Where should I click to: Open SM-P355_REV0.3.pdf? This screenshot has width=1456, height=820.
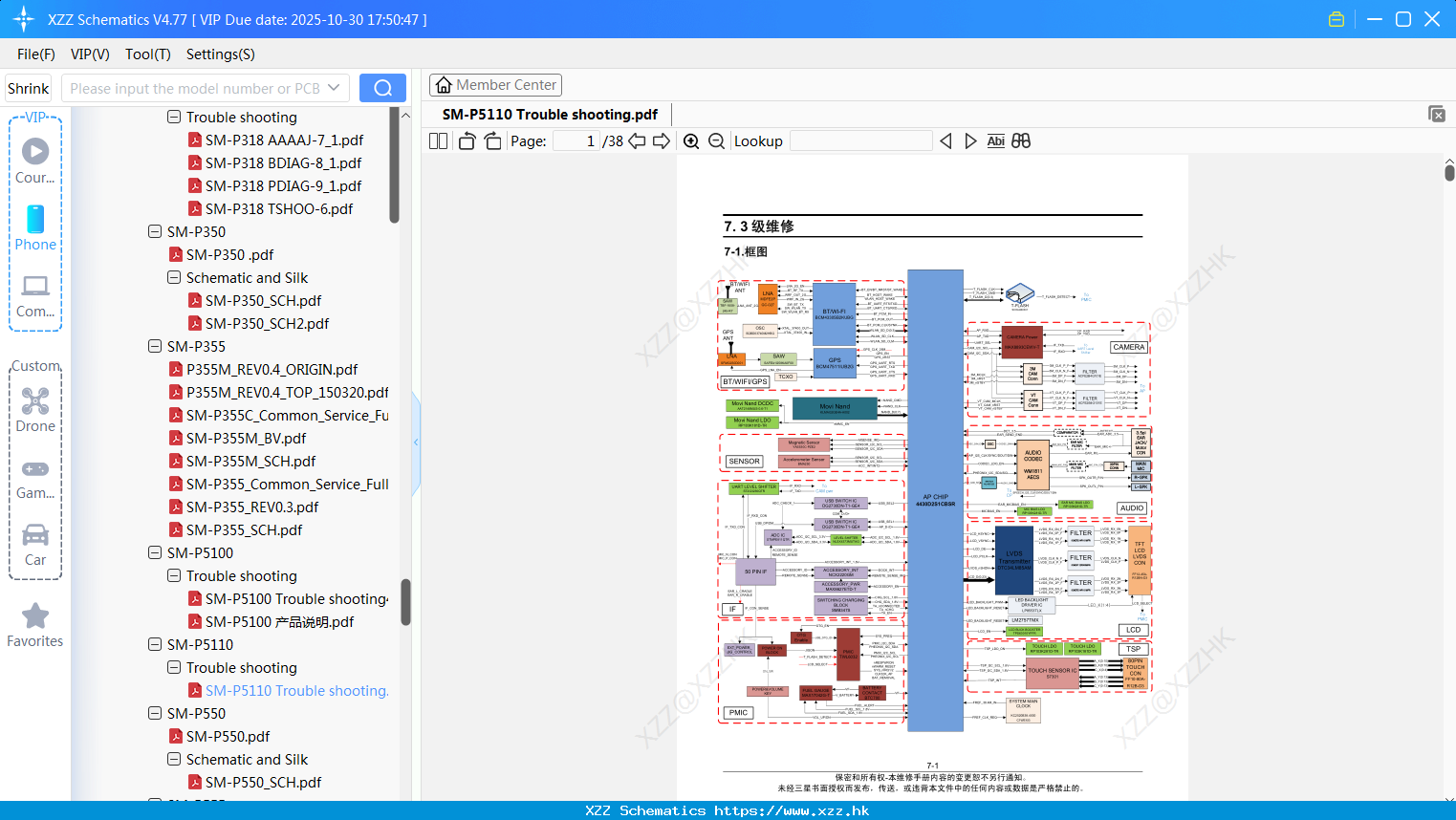(252, 507)
